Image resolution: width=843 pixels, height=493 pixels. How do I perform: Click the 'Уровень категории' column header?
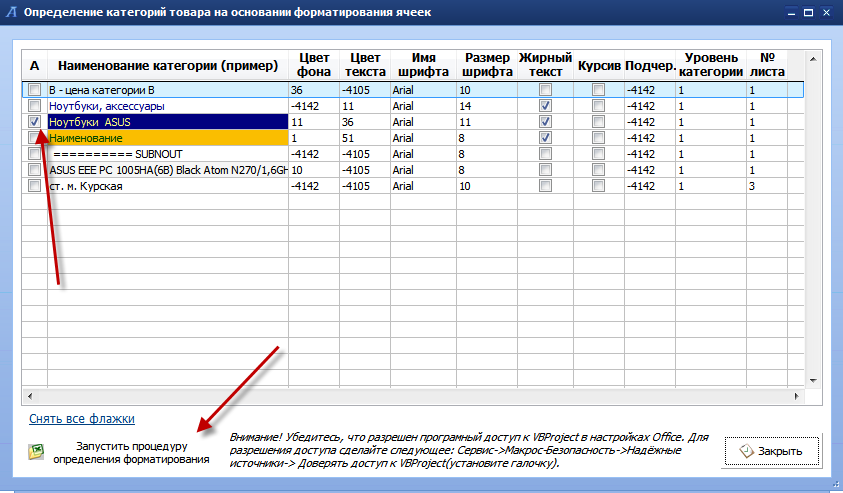point(711,65)
